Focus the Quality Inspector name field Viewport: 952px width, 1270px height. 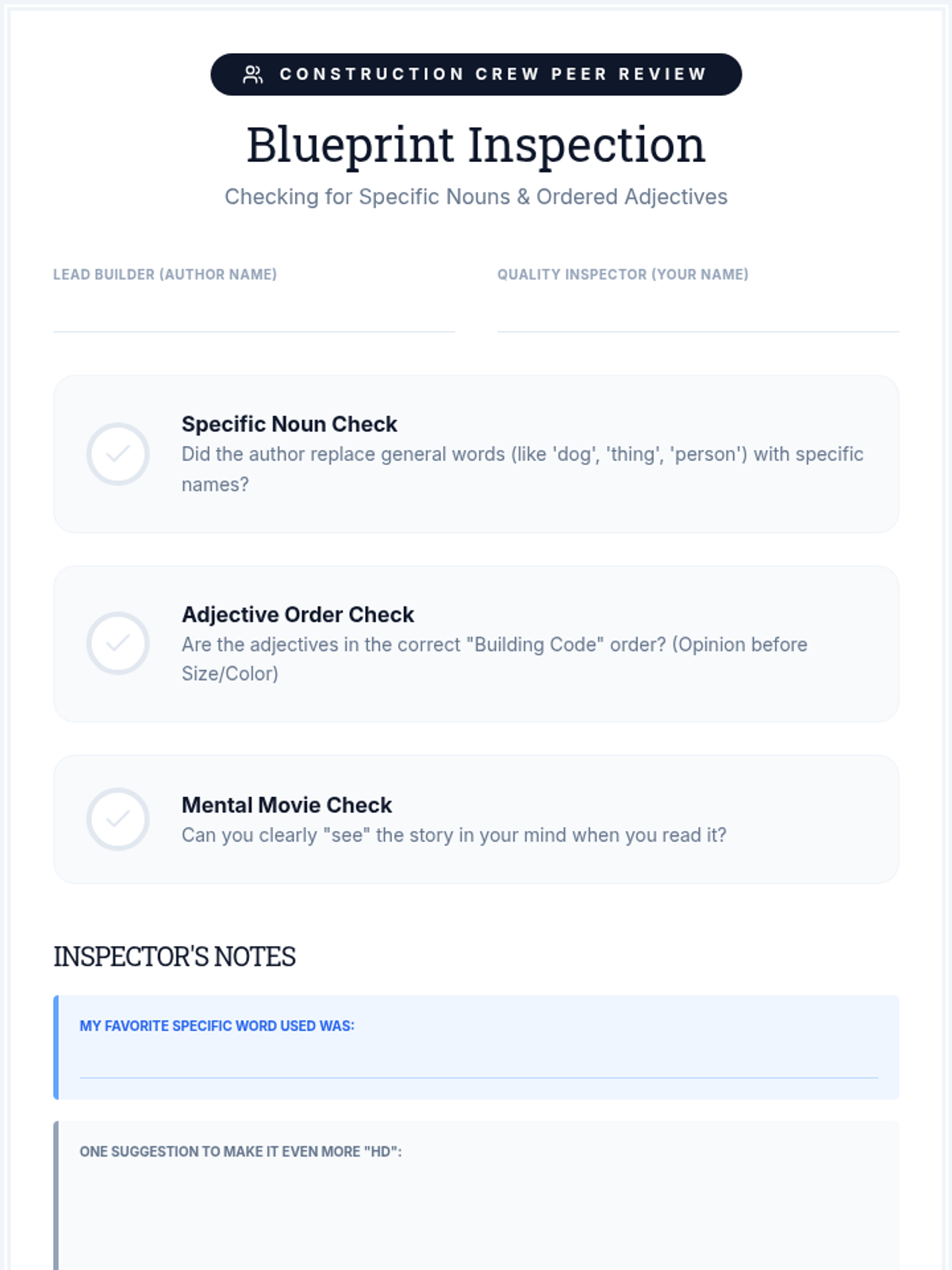click(x=698, y=313)
